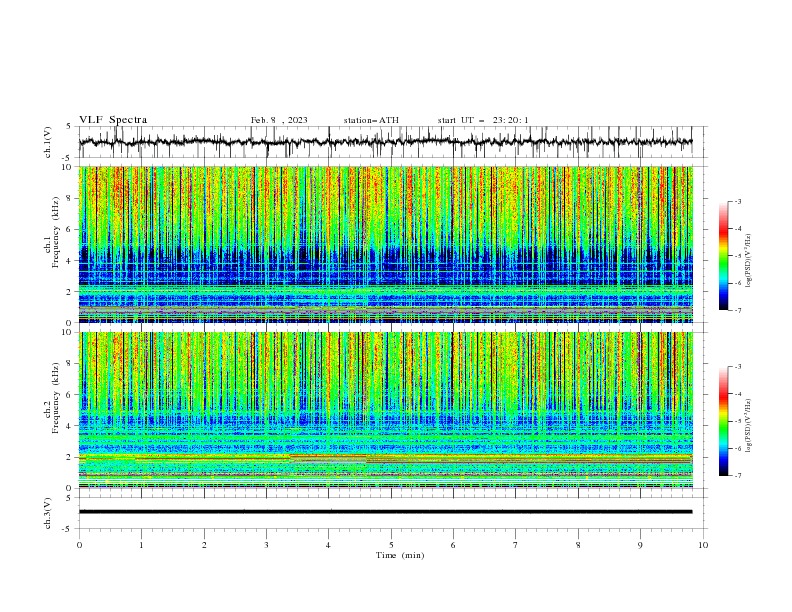Click the ch.2 color bar "log(PSD)(V²/Hz)" label
Screen dimensions: 792x612
[x=749, y=426]
